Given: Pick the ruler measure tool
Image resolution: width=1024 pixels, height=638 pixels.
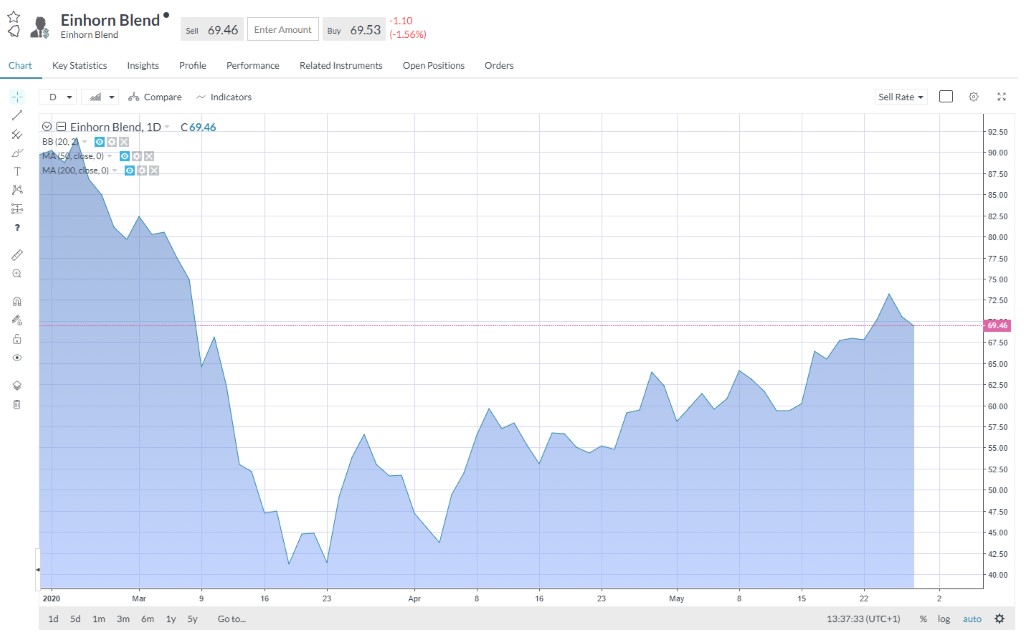Looking at the screenshot, I should click(x=16, y=255).
